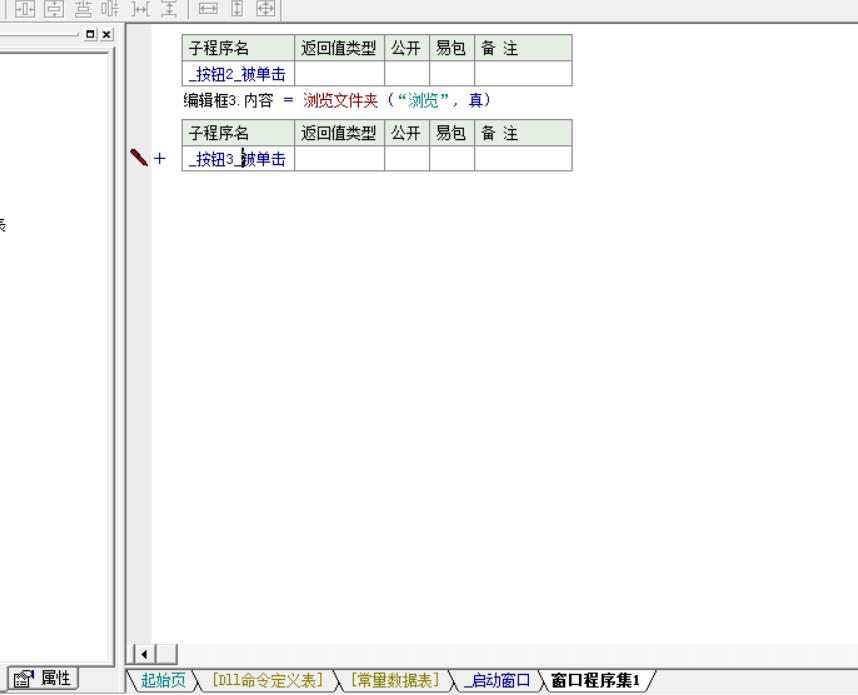
Task: Click 公开 cell in _按钮3_被单击 row
Action: point(407,159)
